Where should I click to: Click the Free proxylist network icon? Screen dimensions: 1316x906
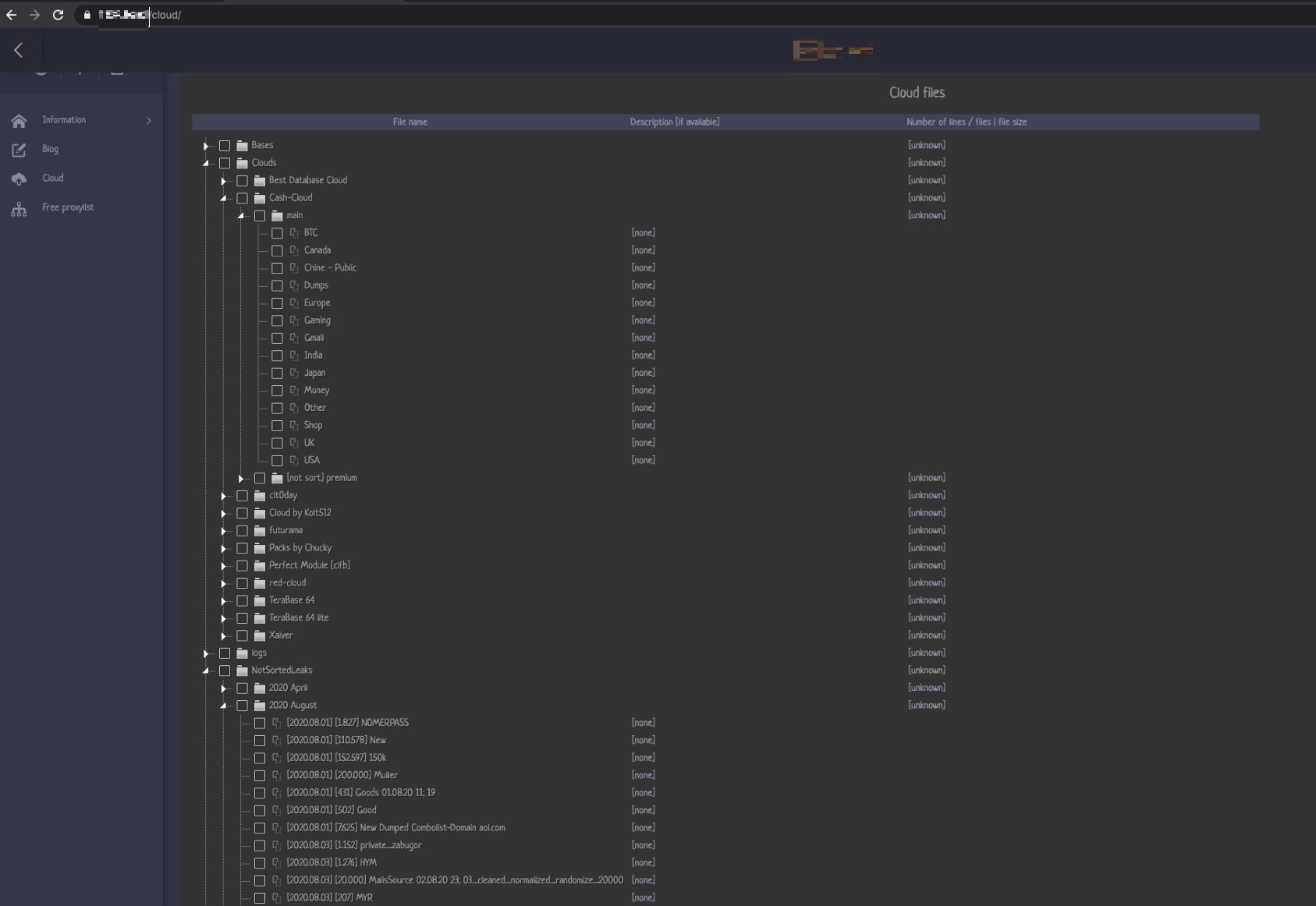20,208
